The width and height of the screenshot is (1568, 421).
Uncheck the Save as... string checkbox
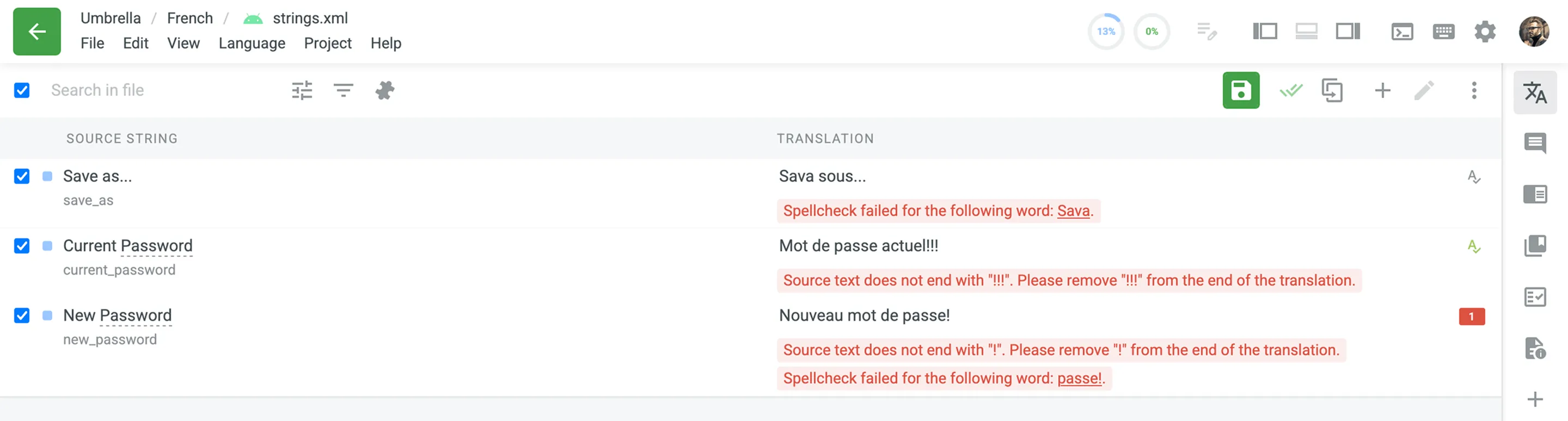pyautogui.click(x=21, y=176)
